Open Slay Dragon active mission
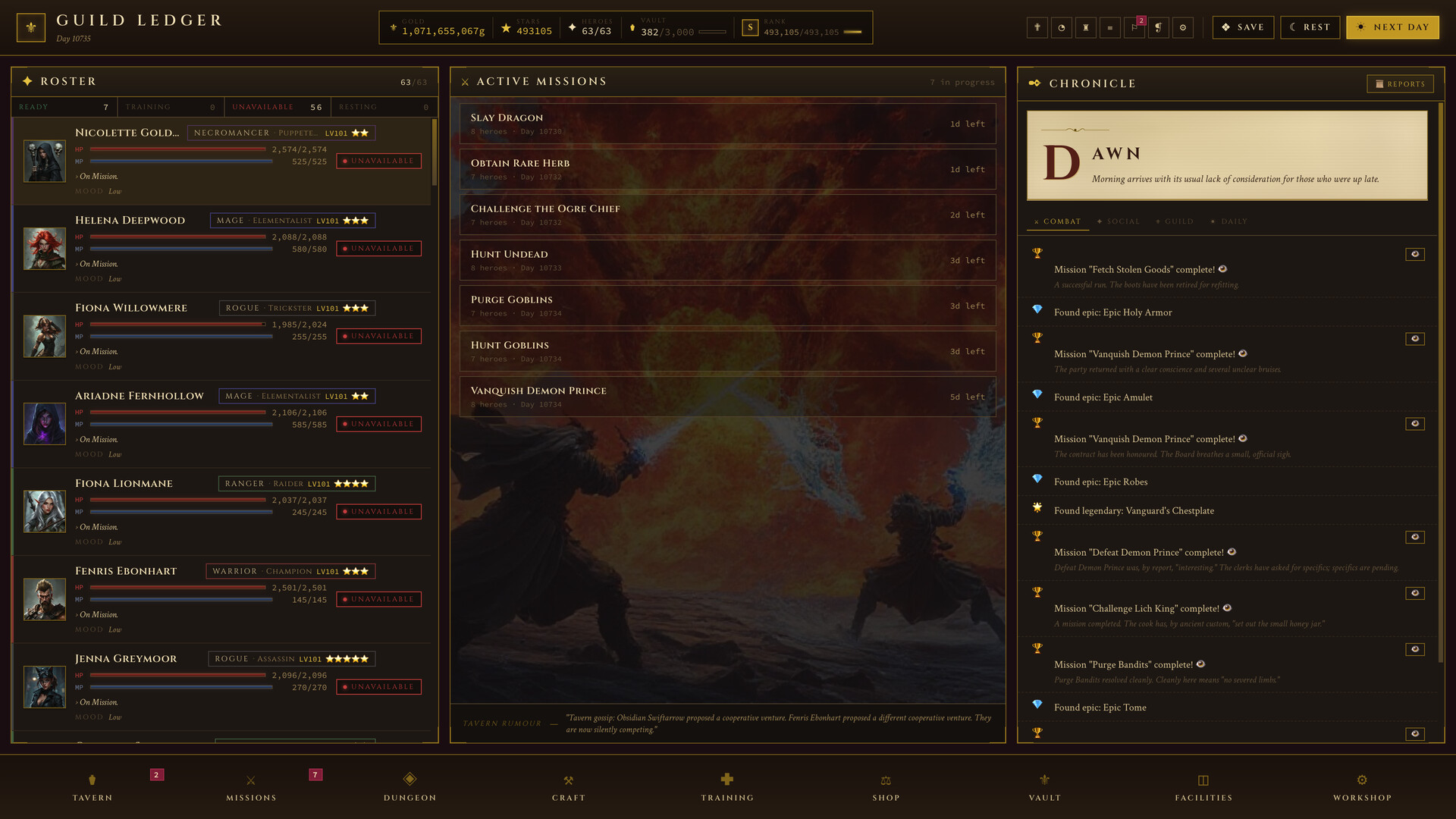Viewport: 1456px width, 819px height. (727, 124)
